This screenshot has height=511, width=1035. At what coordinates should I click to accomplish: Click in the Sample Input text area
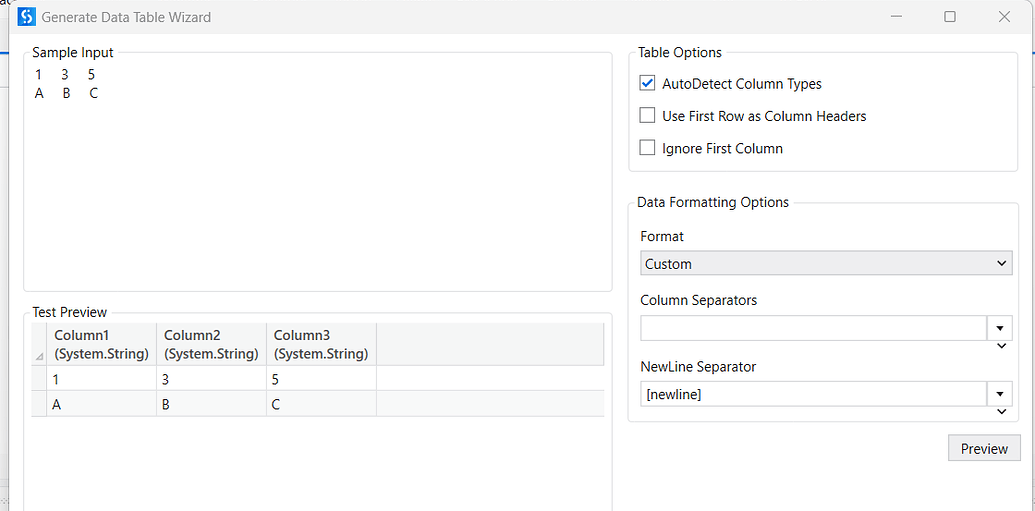(x=317, y=180)
